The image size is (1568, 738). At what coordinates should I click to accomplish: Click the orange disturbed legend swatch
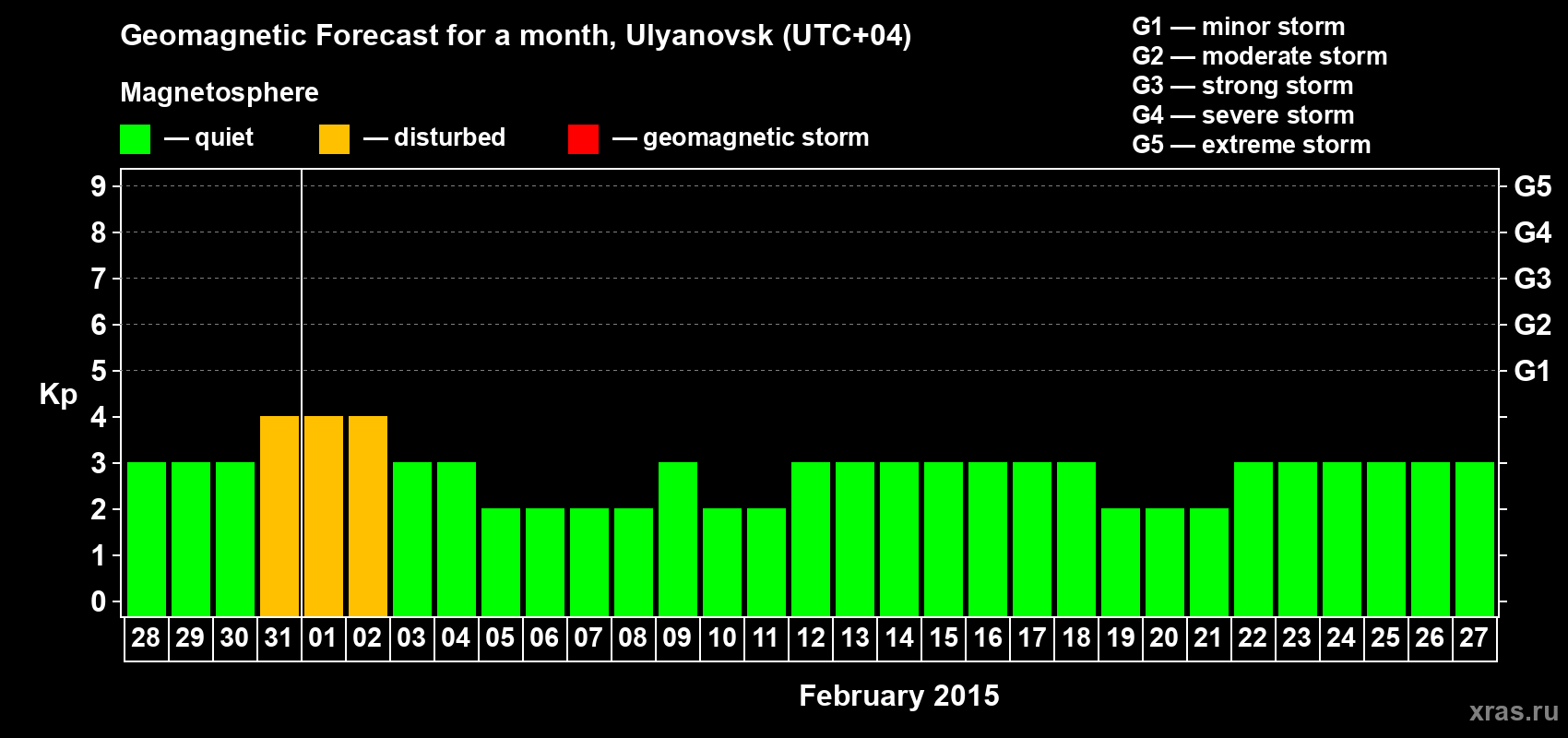point(335,139)
